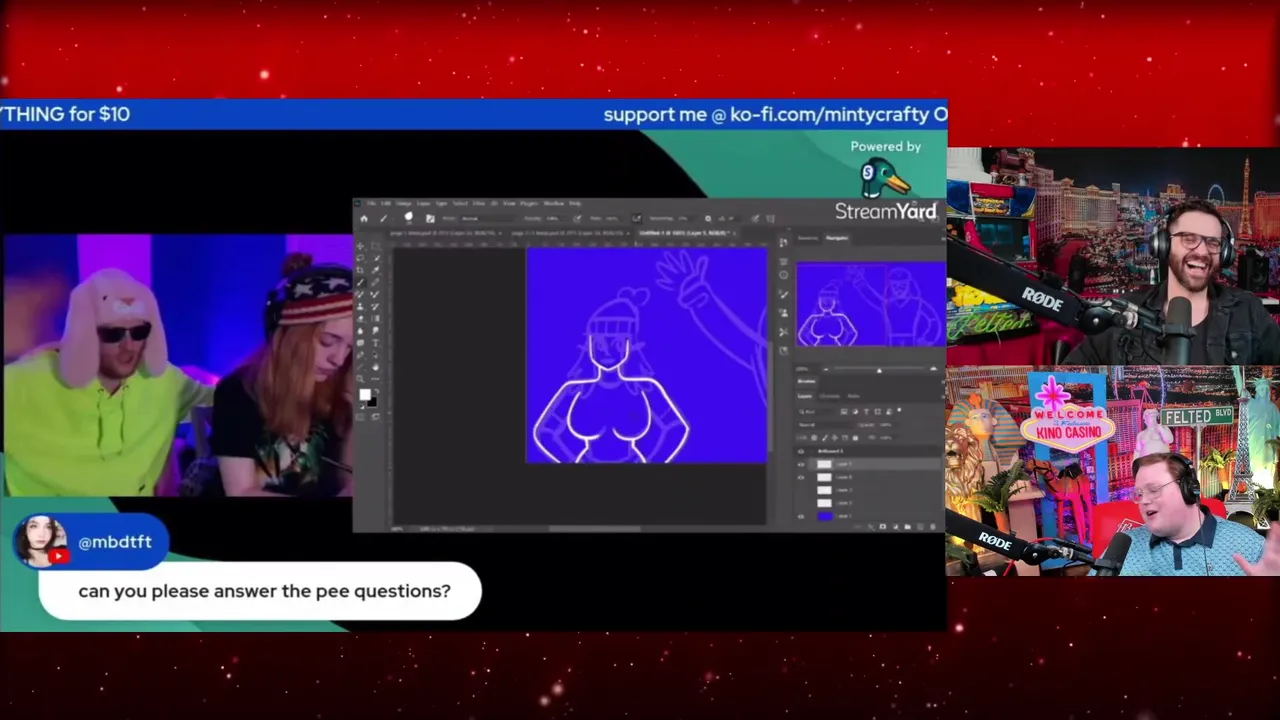Screen dimensions: 1280x720
Task: Select the blue-filled layer thumbnail
Action: pyautogui.click(x=825, y=516)
